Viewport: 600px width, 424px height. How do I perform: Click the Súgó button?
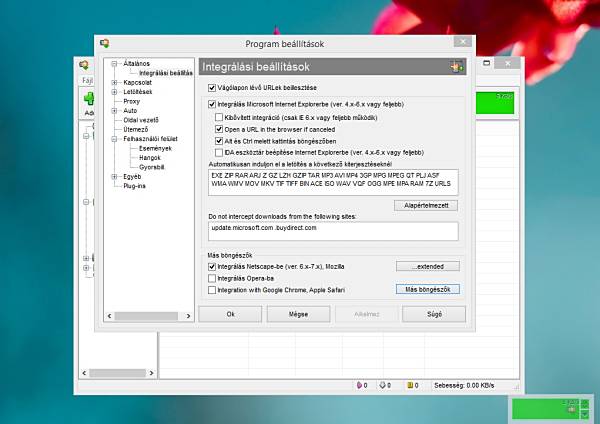tap(434, 314)
